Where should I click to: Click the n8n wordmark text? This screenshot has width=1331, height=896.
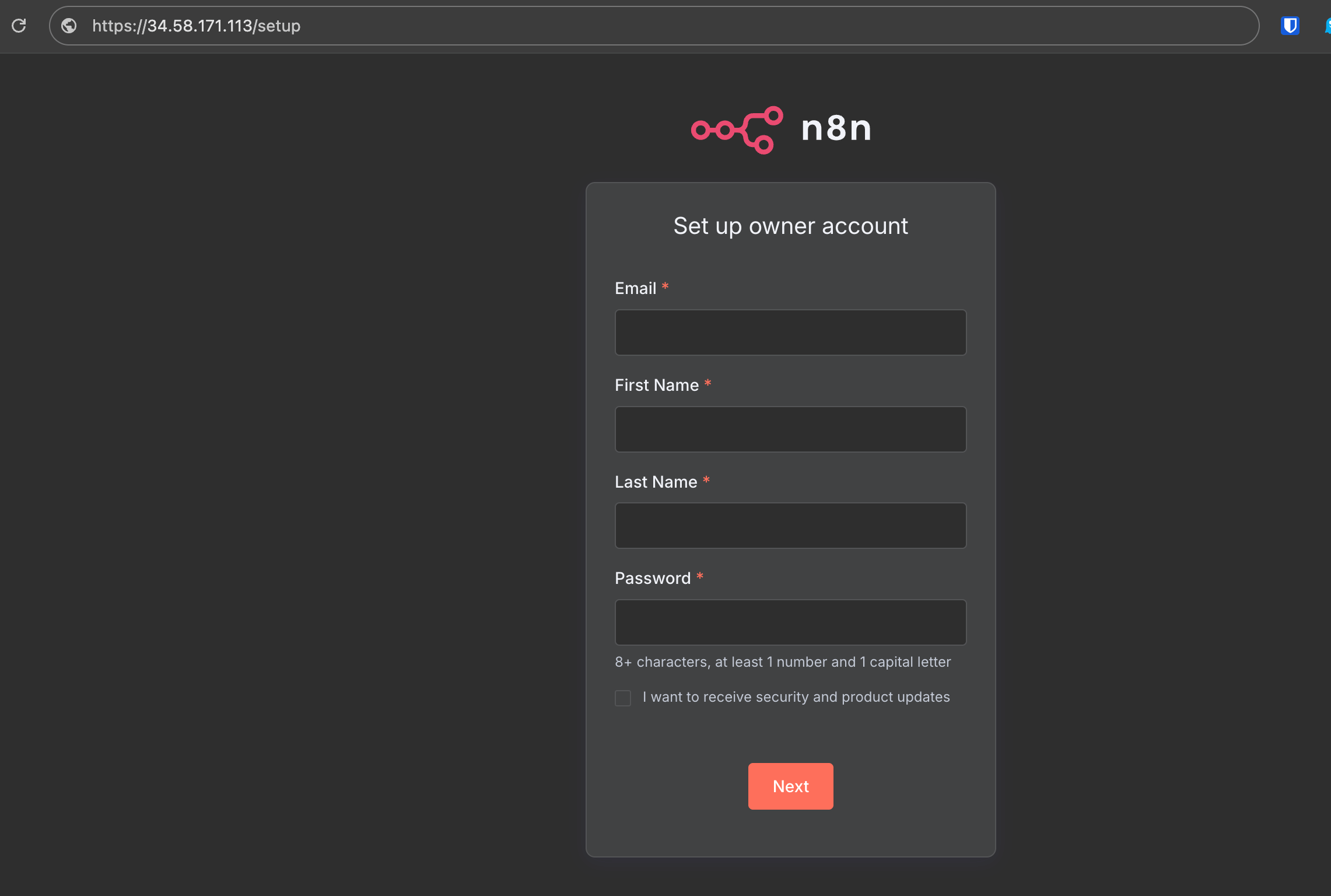836,128
